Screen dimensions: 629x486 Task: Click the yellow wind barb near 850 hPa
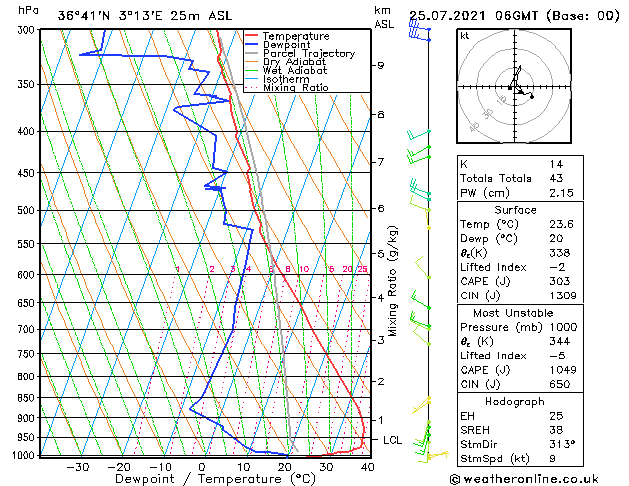pos(421,405)
